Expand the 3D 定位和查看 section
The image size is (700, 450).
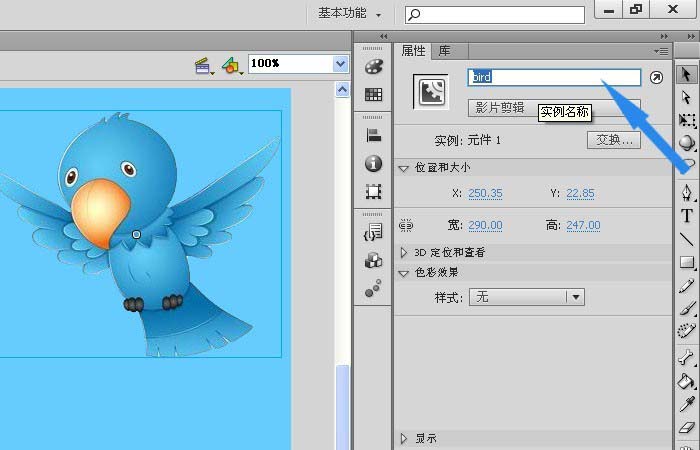pos(404,253)
